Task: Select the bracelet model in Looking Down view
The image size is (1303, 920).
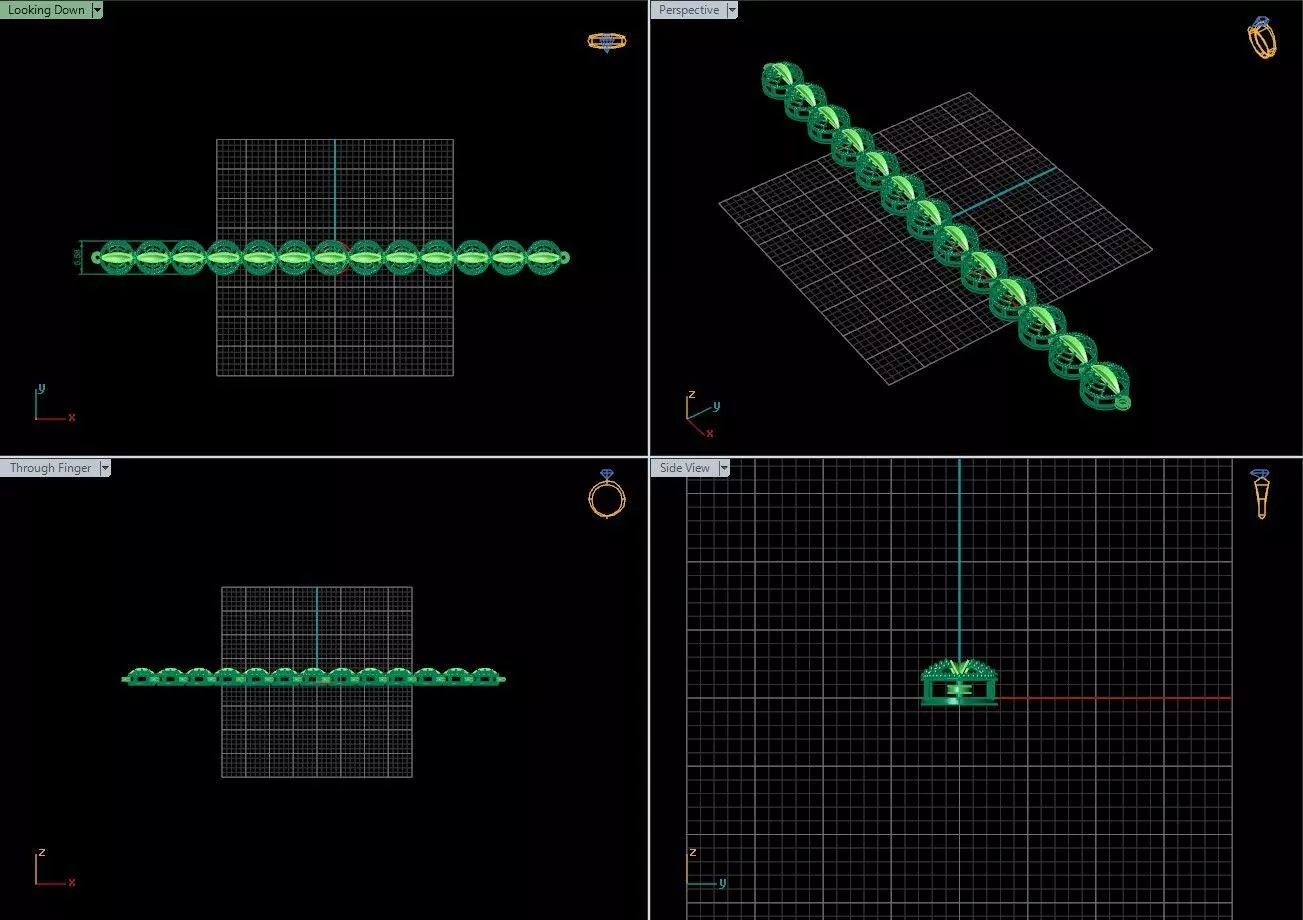Action: 330,257
